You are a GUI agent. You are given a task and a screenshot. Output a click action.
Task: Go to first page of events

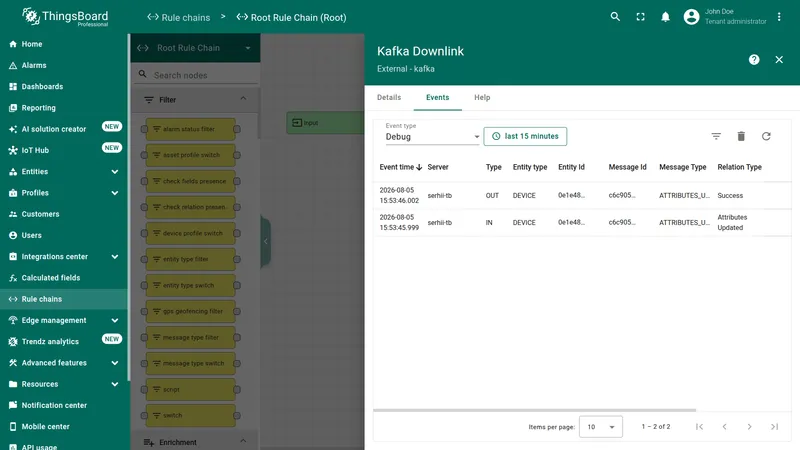pyautogui.click(x=699, y=427)
